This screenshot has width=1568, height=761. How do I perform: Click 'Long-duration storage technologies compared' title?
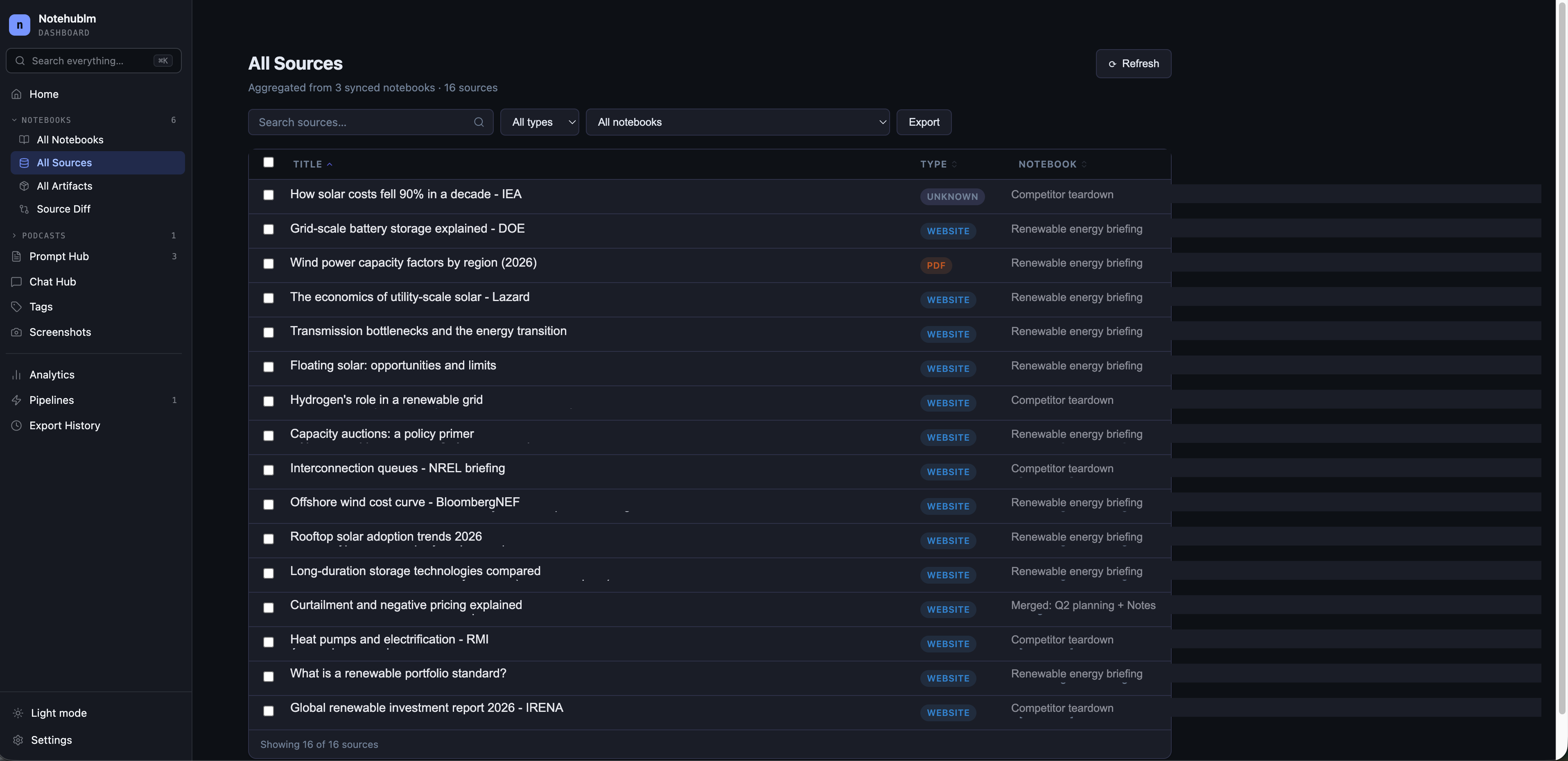coord(415,571)
